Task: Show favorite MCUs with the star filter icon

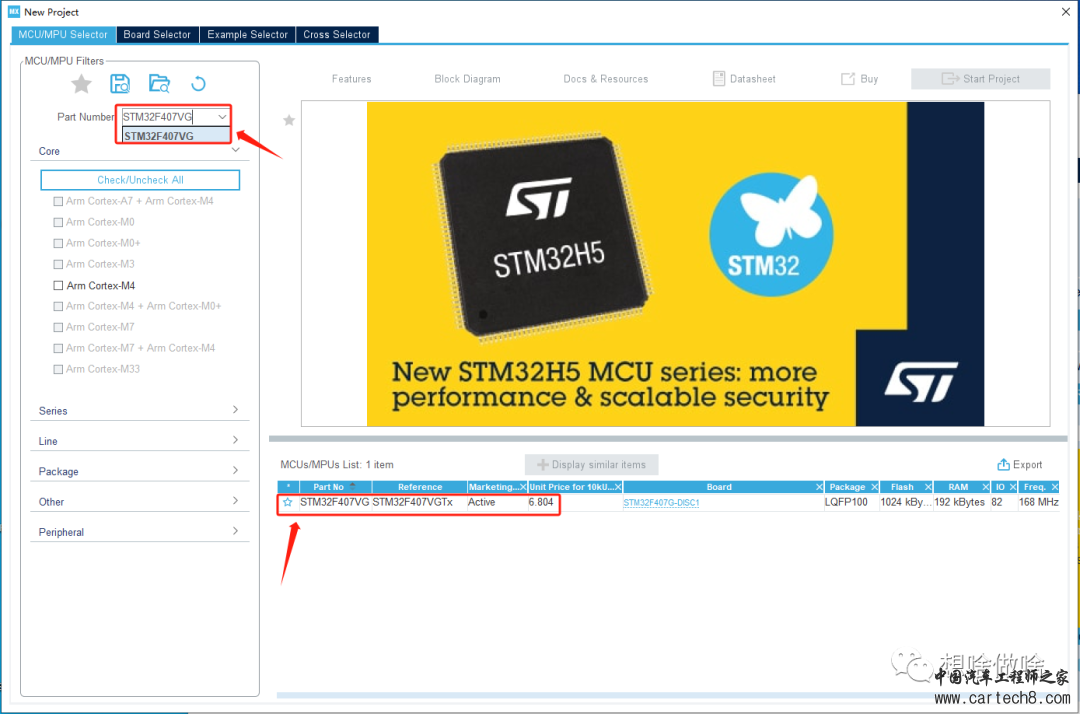Action: coord(81,84)
